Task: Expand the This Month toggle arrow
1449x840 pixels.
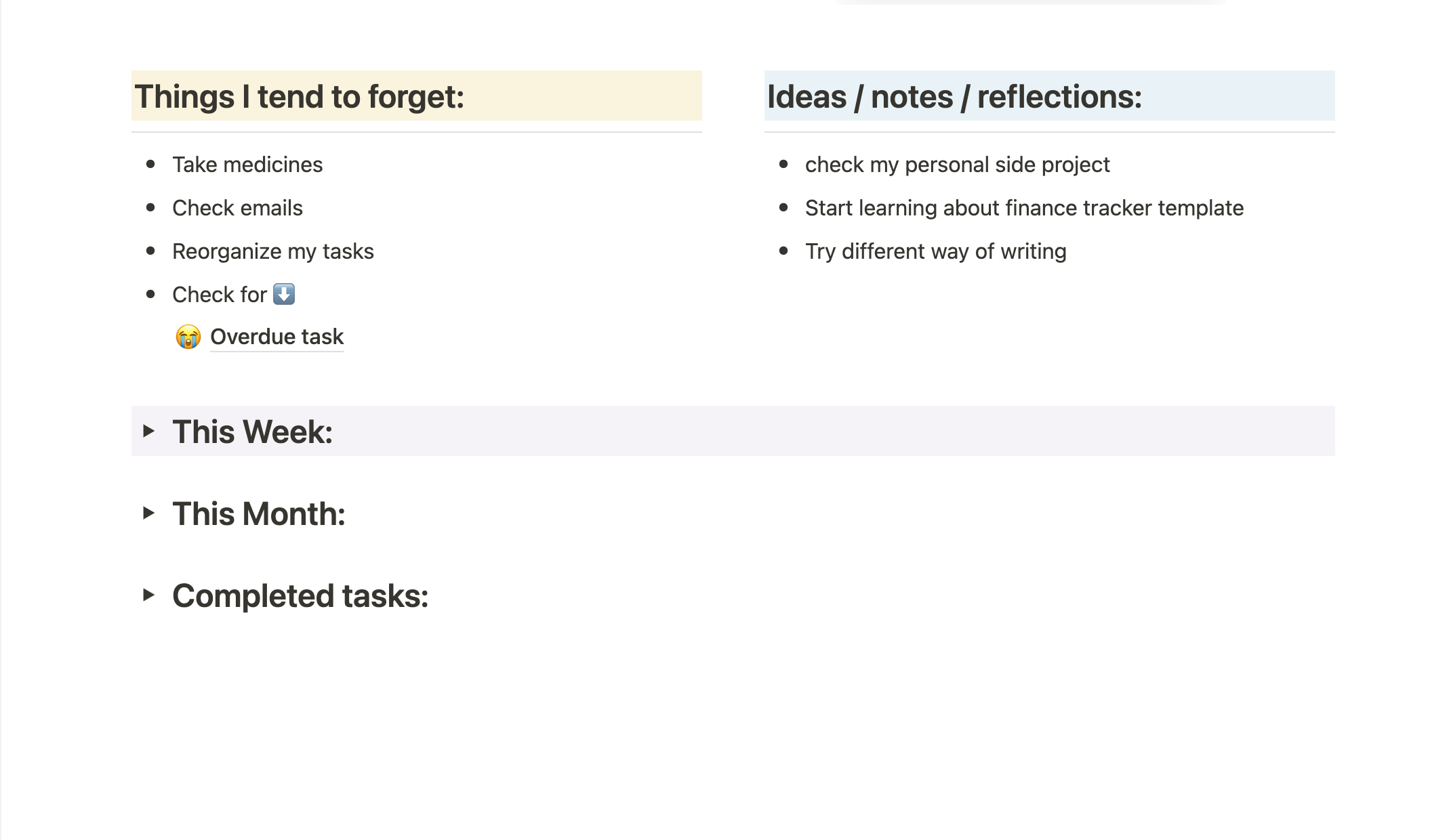Action: click(148, 513)
